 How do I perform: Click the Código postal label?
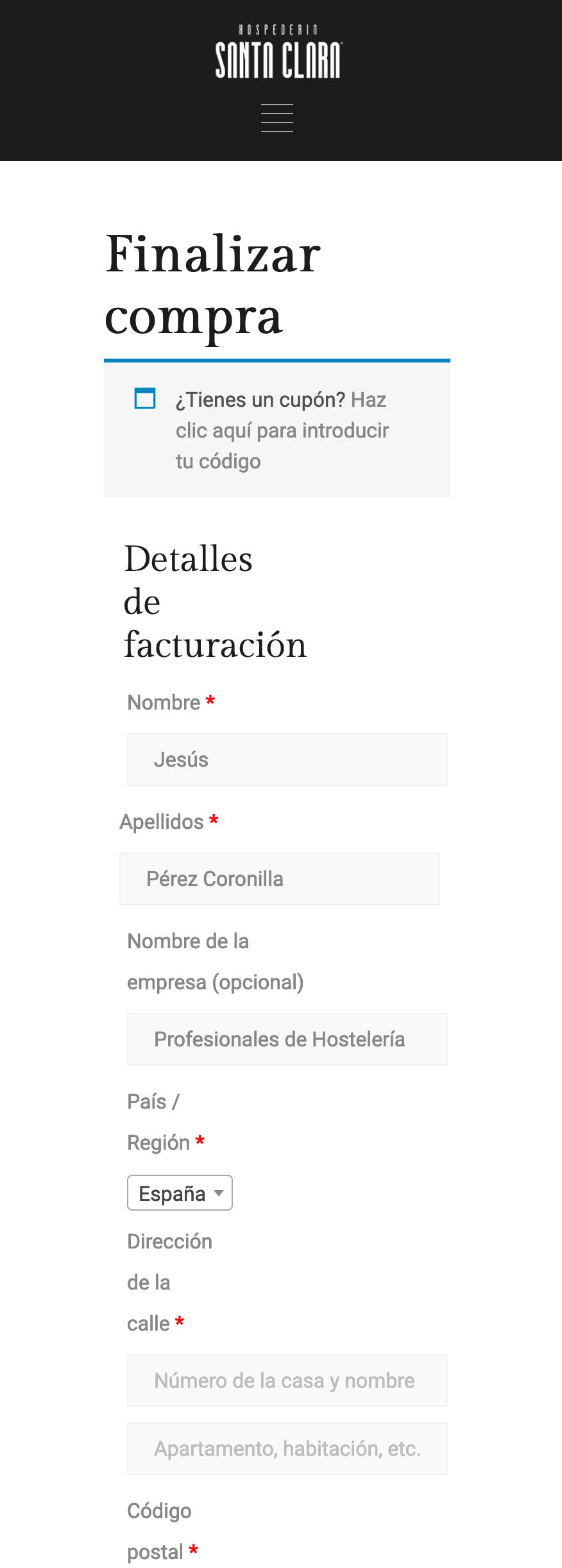click(159, 1531)
